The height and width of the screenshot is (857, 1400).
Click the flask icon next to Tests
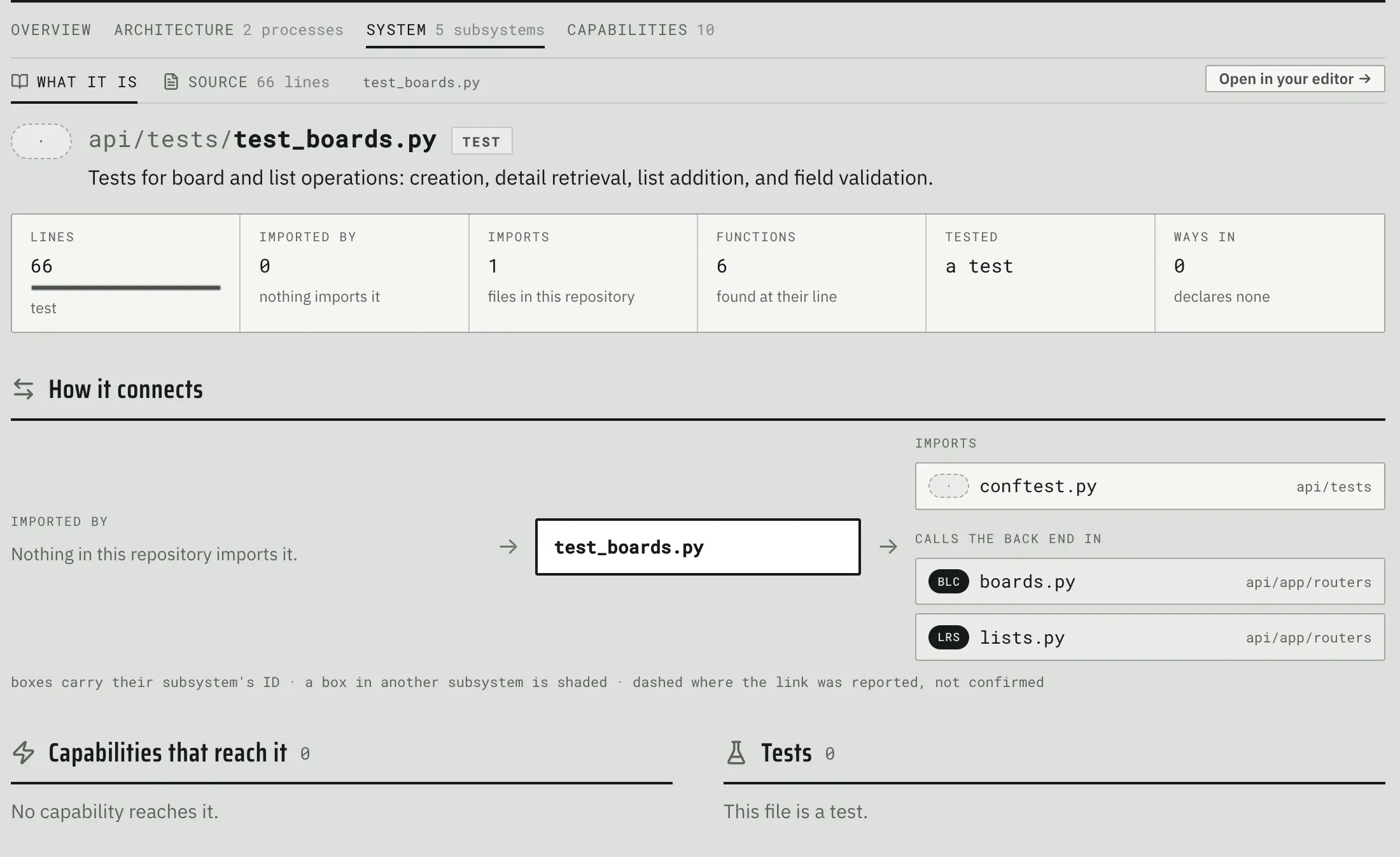tap(736, 753)
